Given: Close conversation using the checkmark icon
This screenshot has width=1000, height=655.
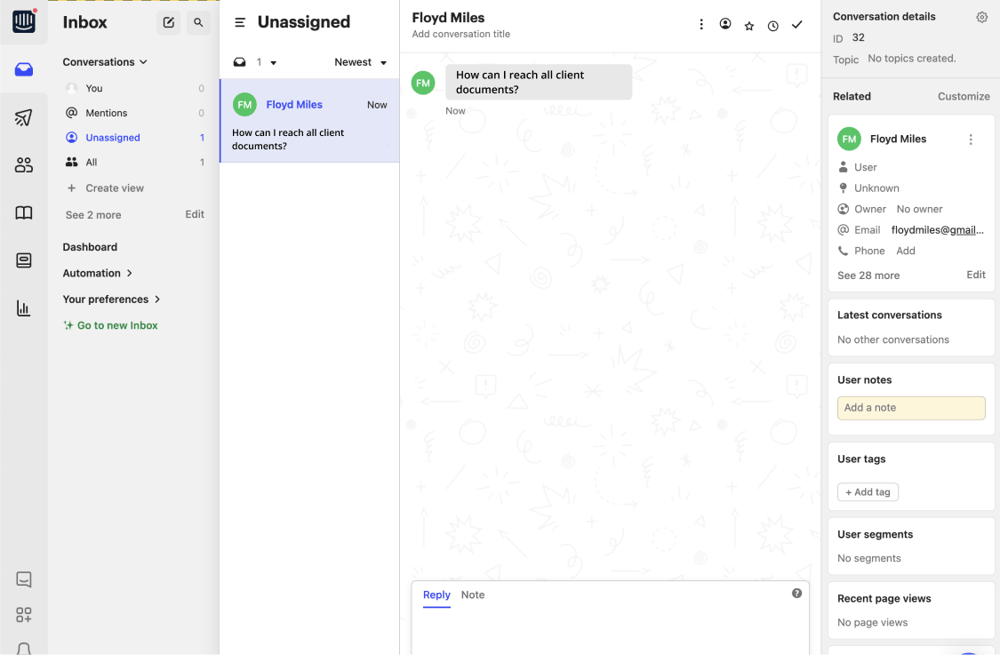Looking at the screenshot, I should [x=797, y=25].
